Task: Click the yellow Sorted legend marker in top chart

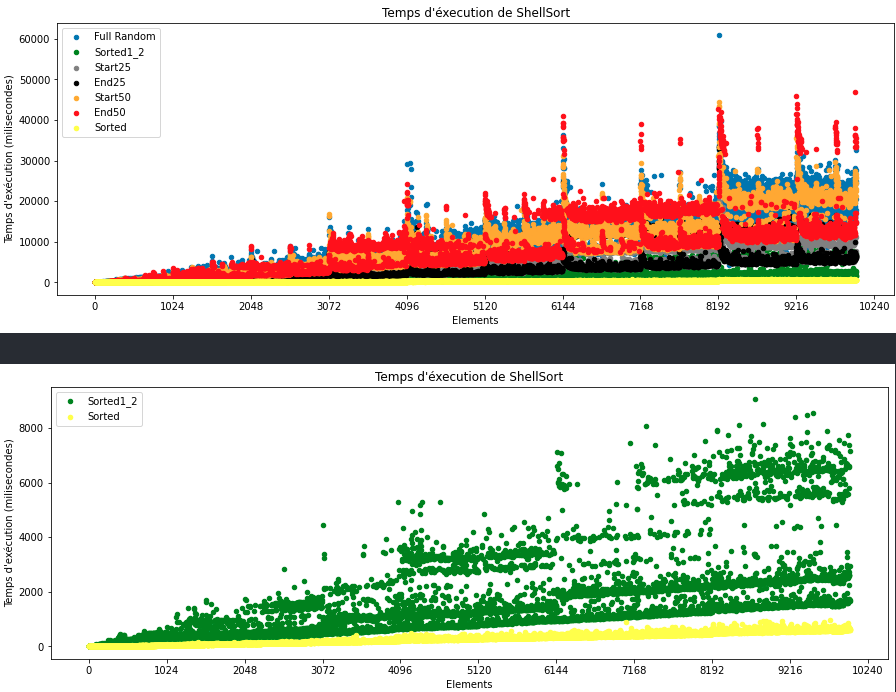Action: (x=77, y=128)
